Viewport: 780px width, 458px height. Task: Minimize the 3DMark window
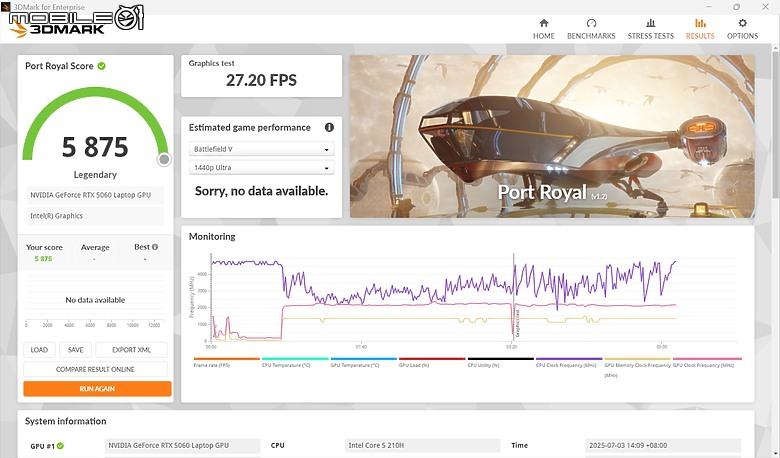coord(708,6)
